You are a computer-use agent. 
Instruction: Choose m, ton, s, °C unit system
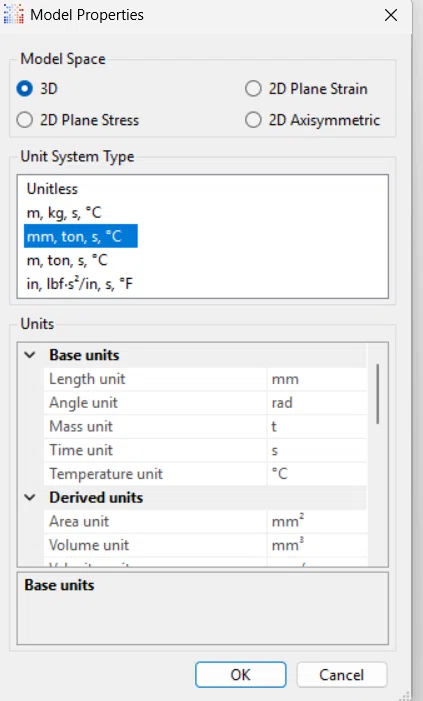[67, 260]
